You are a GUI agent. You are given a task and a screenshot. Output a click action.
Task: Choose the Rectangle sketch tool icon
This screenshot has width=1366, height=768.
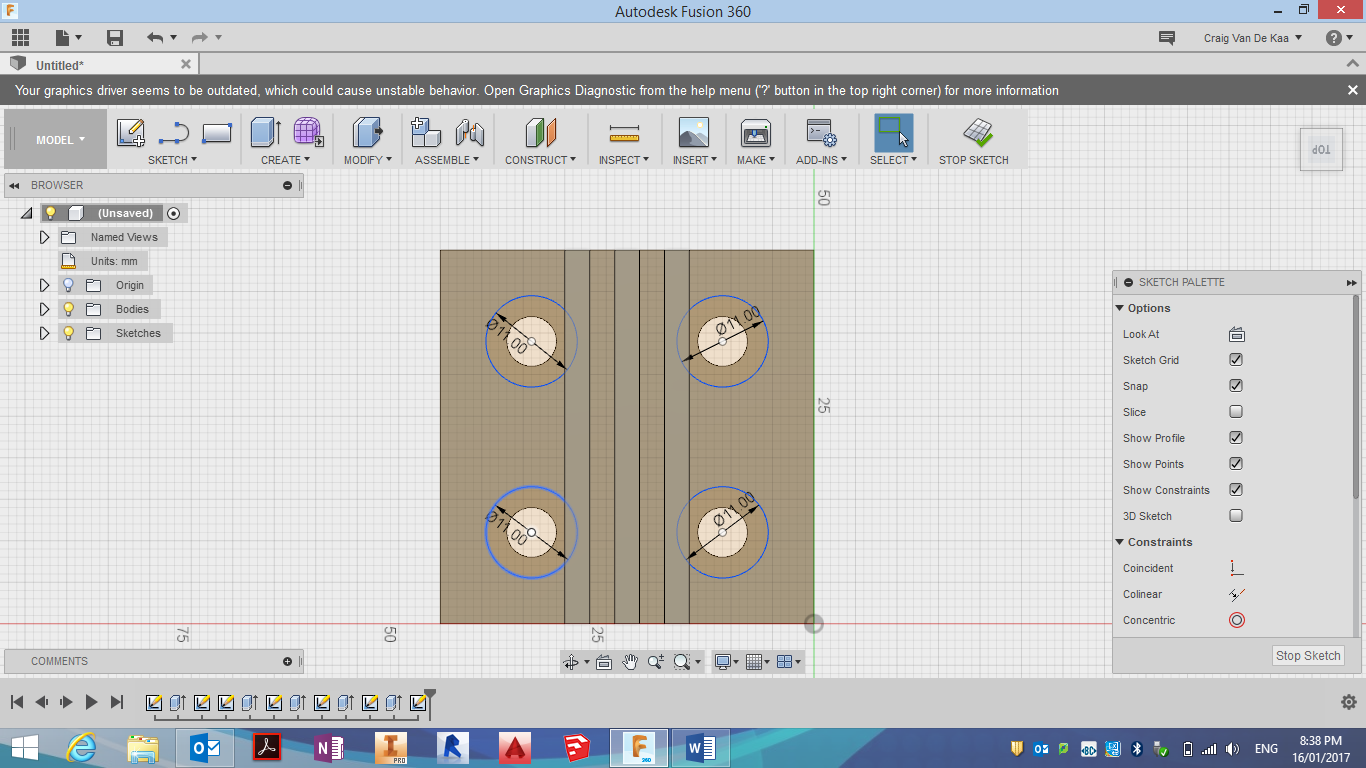pyautogui.click(x=217, y=133)
